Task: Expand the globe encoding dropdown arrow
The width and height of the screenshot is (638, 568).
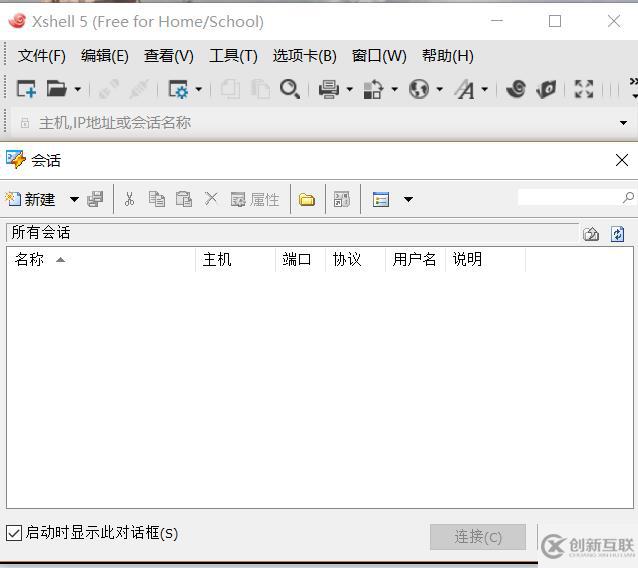Action: click(439, 89)
